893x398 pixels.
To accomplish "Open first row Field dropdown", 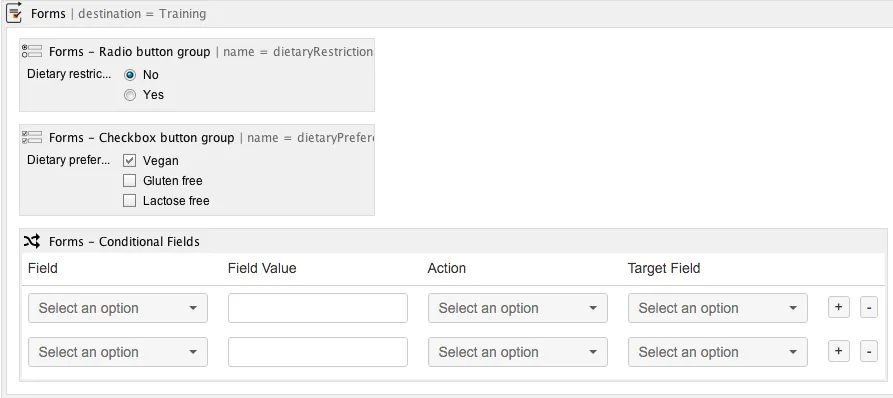I will [x=118, y=308].
